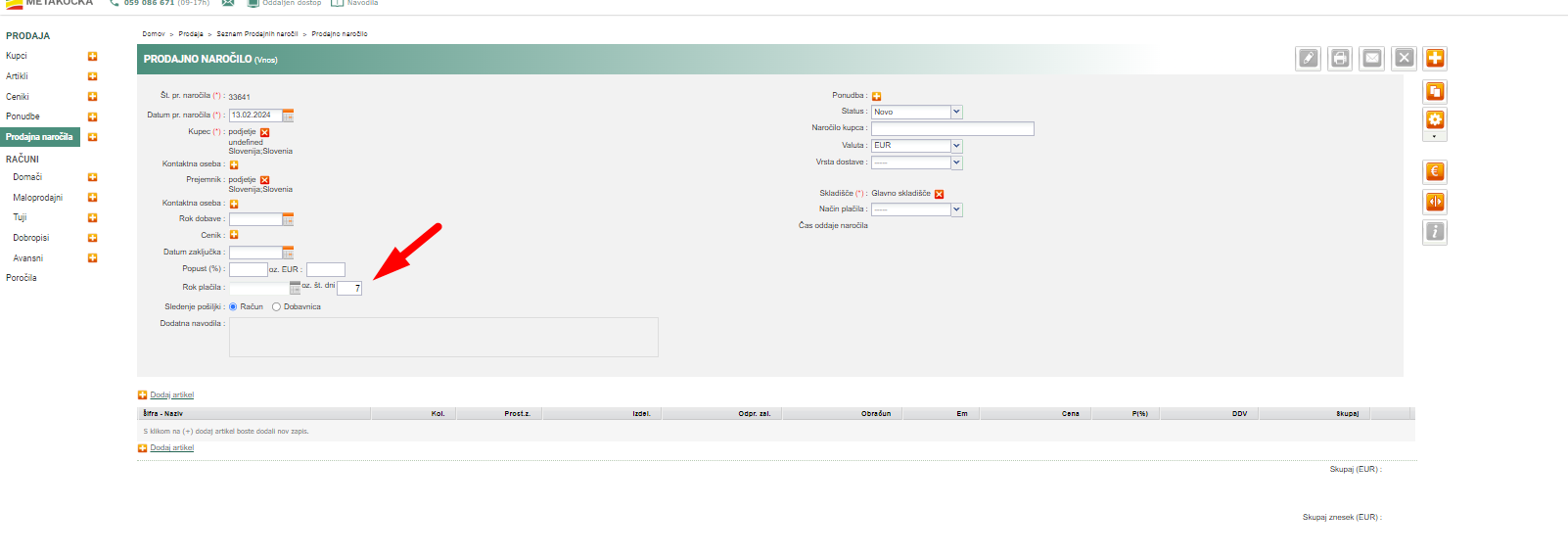Screen dimensions: 1568x556
Task: Open Prodajna naročila in the sidebar
Action: point(39,137)
